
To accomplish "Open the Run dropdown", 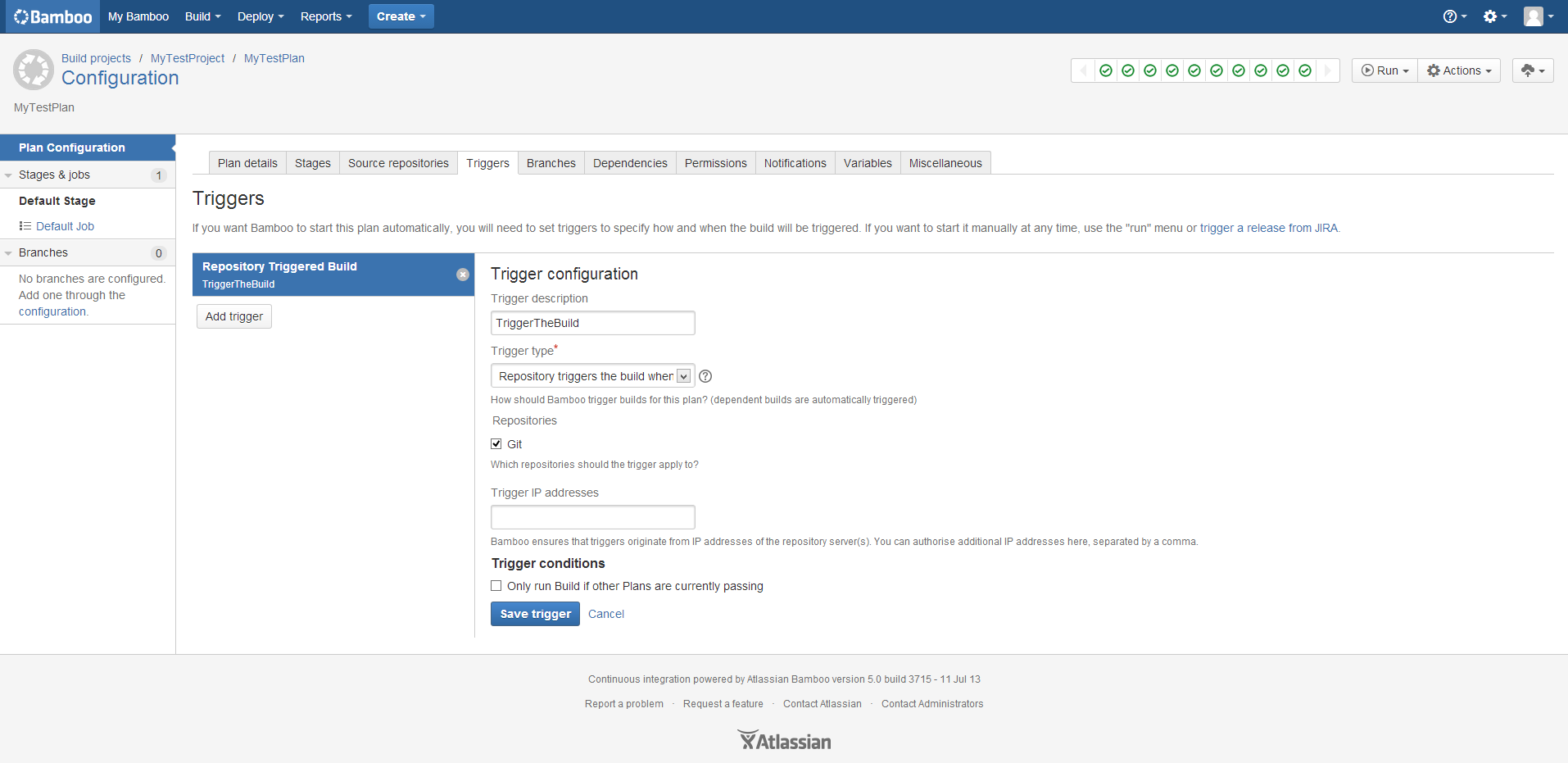I will (x=1384, y=70).
